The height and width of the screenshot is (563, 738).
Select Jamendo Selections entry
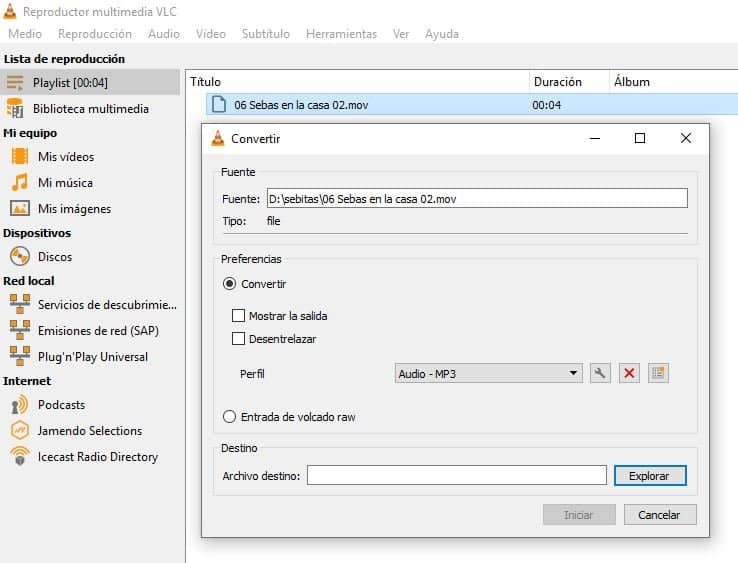tap(89, 431)
